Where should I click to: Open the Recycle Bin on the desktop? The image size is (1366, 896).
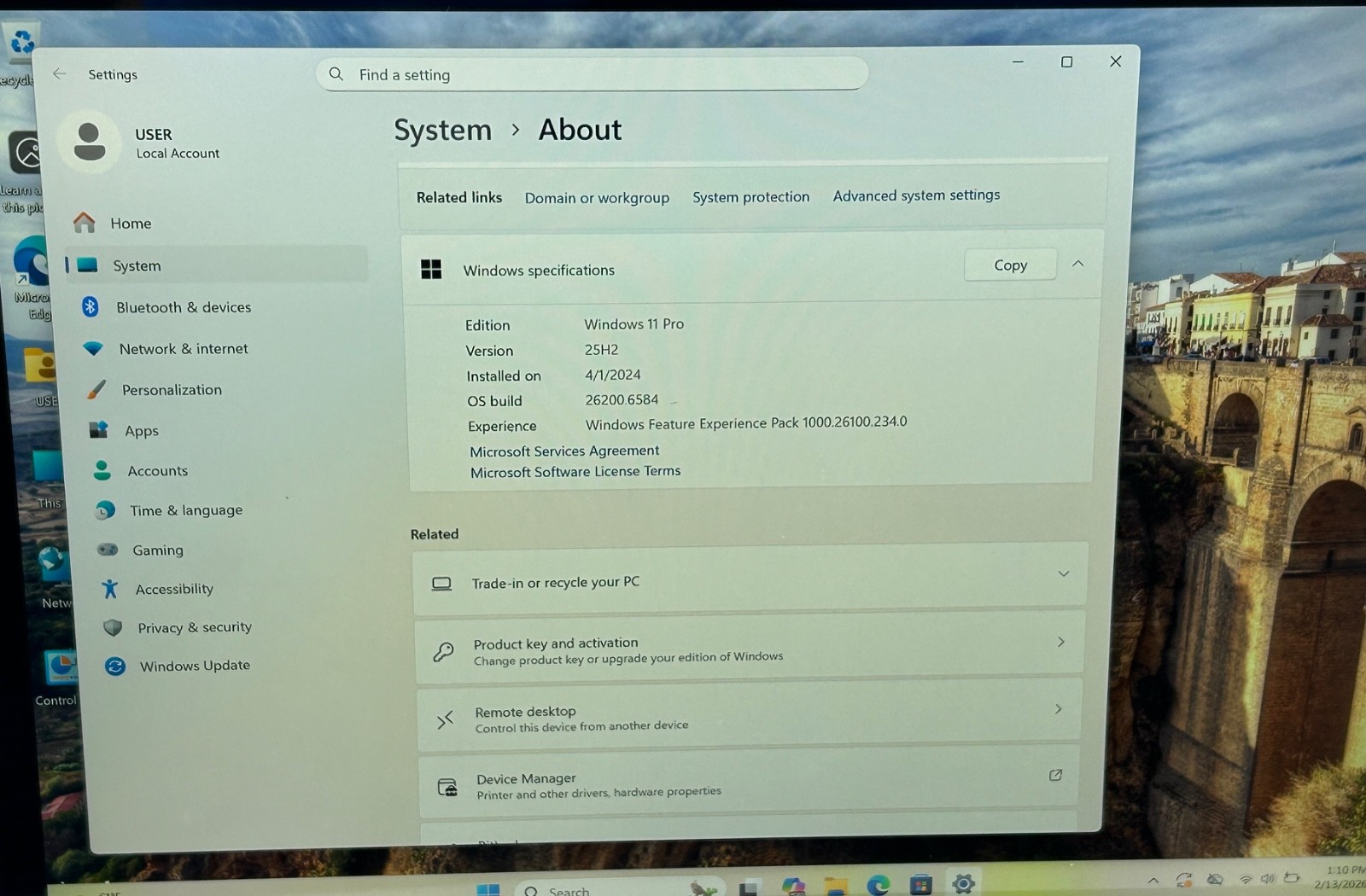[x=19, y=53]
